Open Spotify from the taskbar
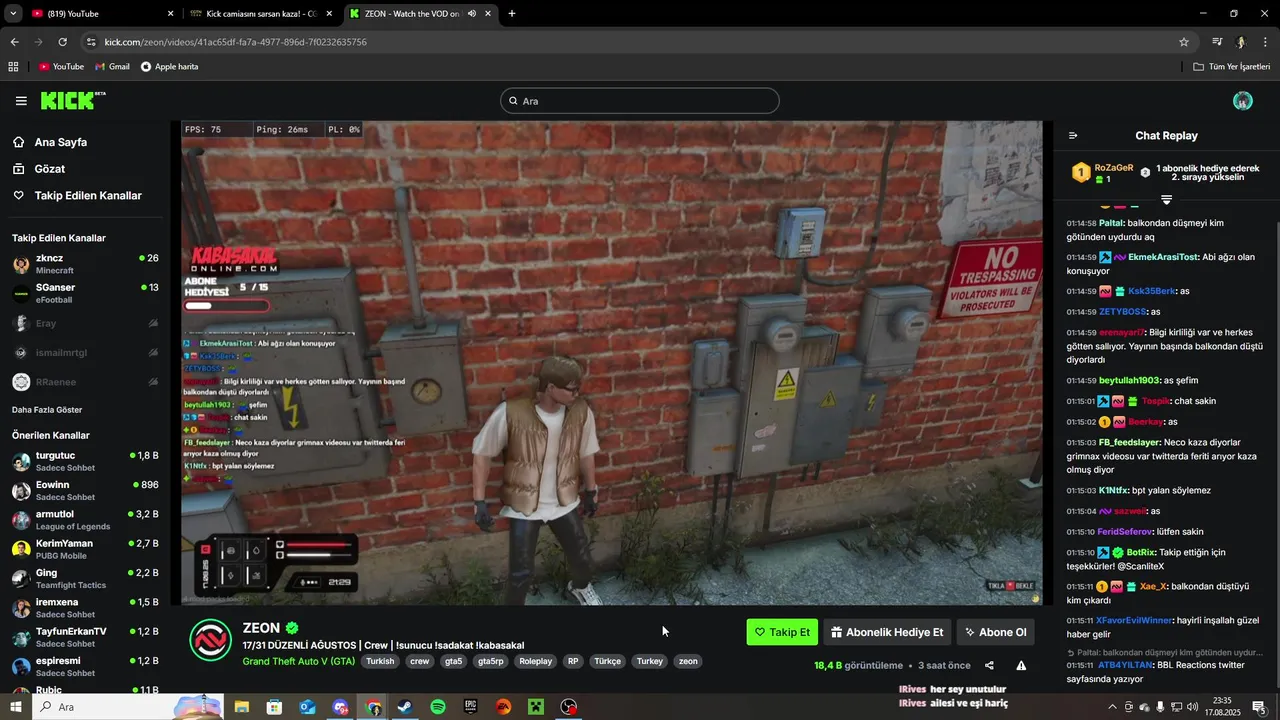Viewport: 1280px width, 720px height. 438,707
